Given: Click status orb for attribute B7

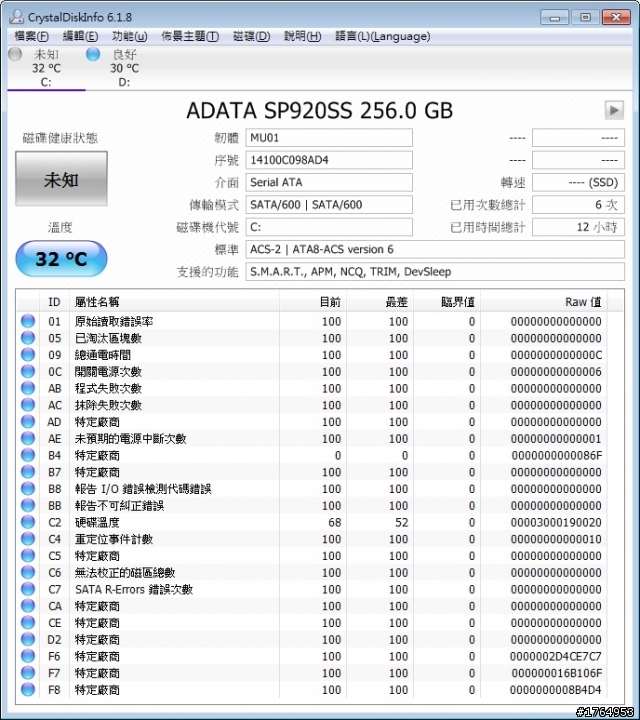Looking at the screenshot, I should pyautogui.click(x=28, y=472).
